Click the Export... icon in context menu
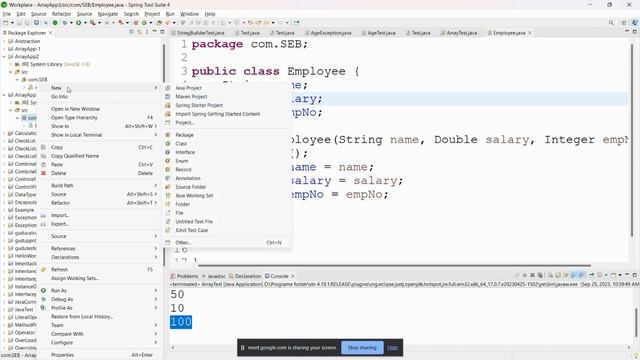Image resolution: width=640 pixels, height=360 pixels. click(43, 224)
